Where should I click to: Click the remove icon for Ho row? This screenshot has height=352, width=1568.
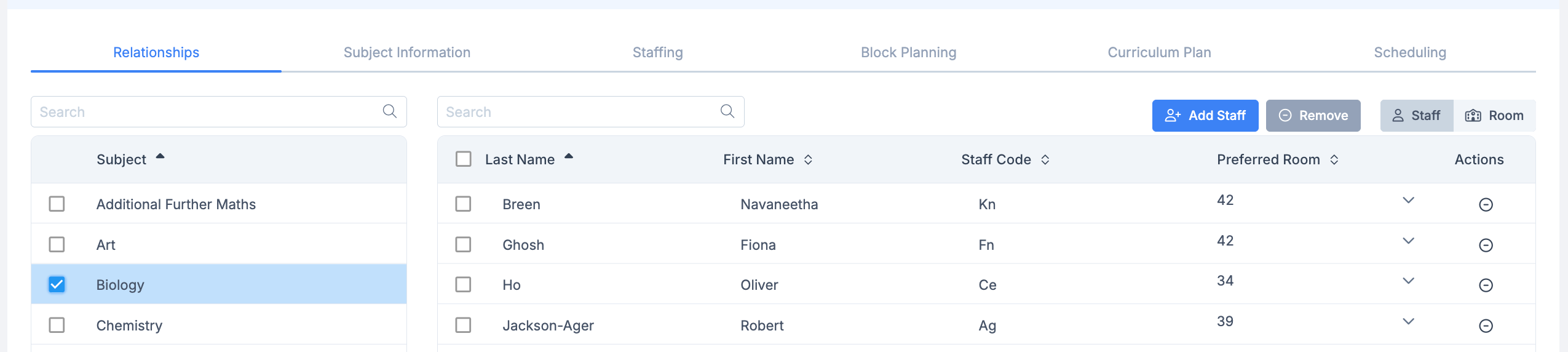click(x=1486, y=285)
